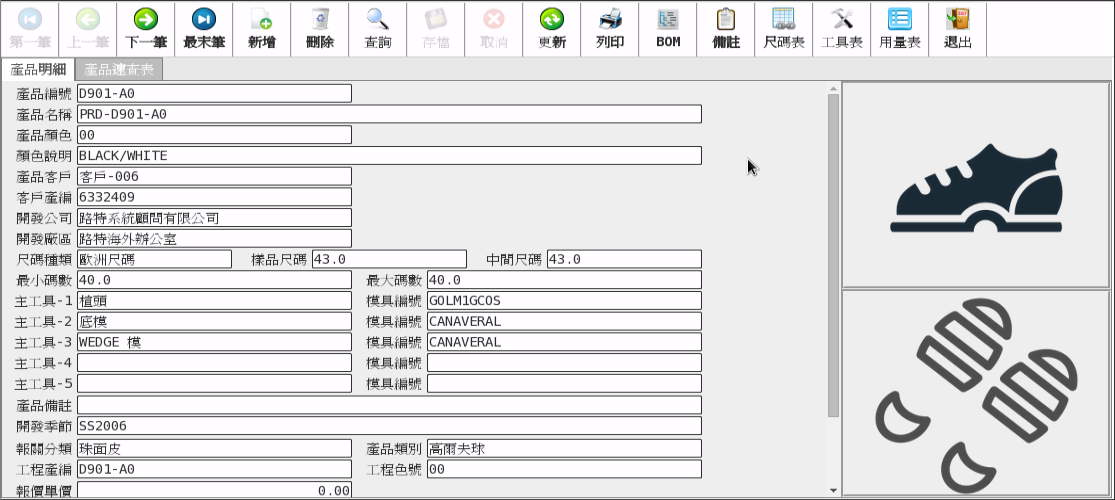Go to previous record (上一筆)

87,29
